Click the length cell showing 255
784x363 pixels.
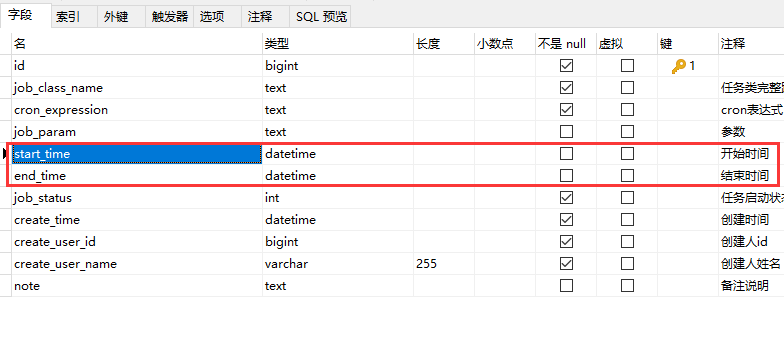tap(444, 264)
